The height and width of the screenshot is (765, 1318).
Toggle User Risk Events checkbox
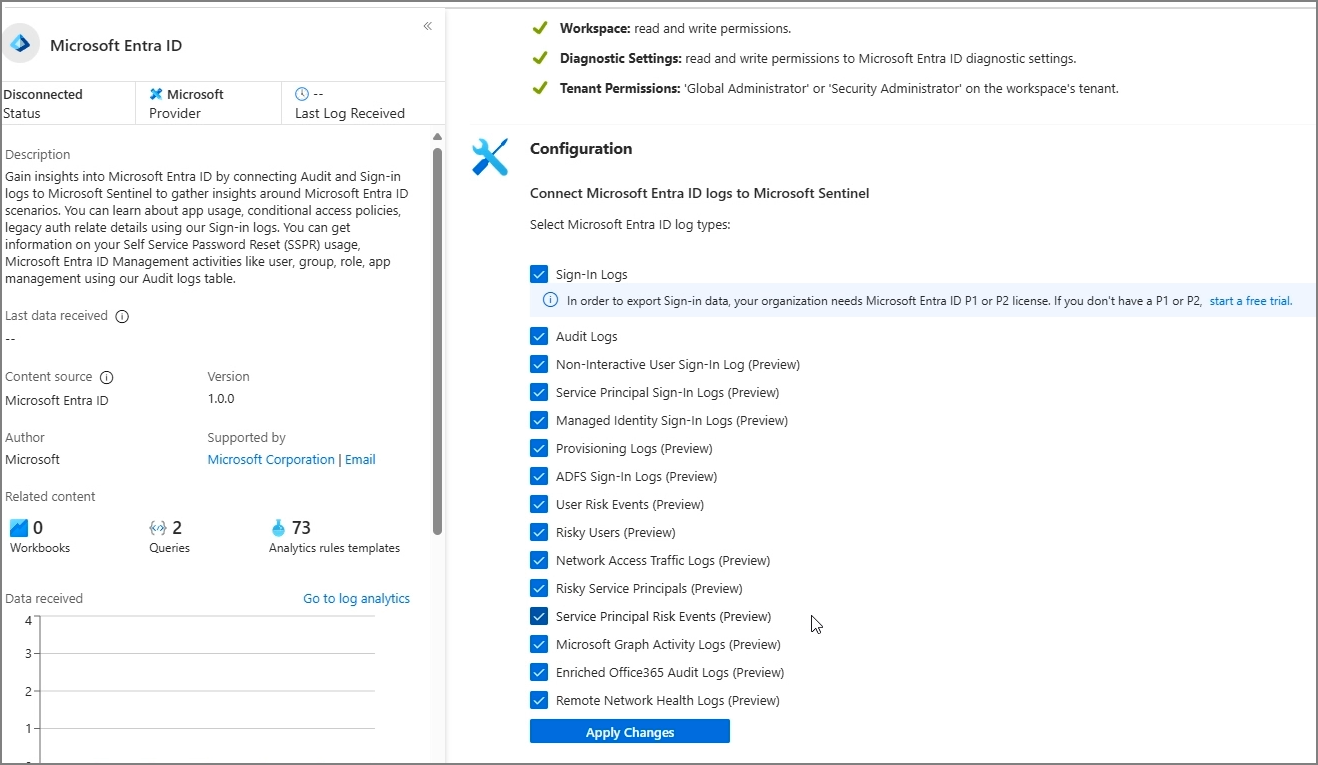[539, 504]
